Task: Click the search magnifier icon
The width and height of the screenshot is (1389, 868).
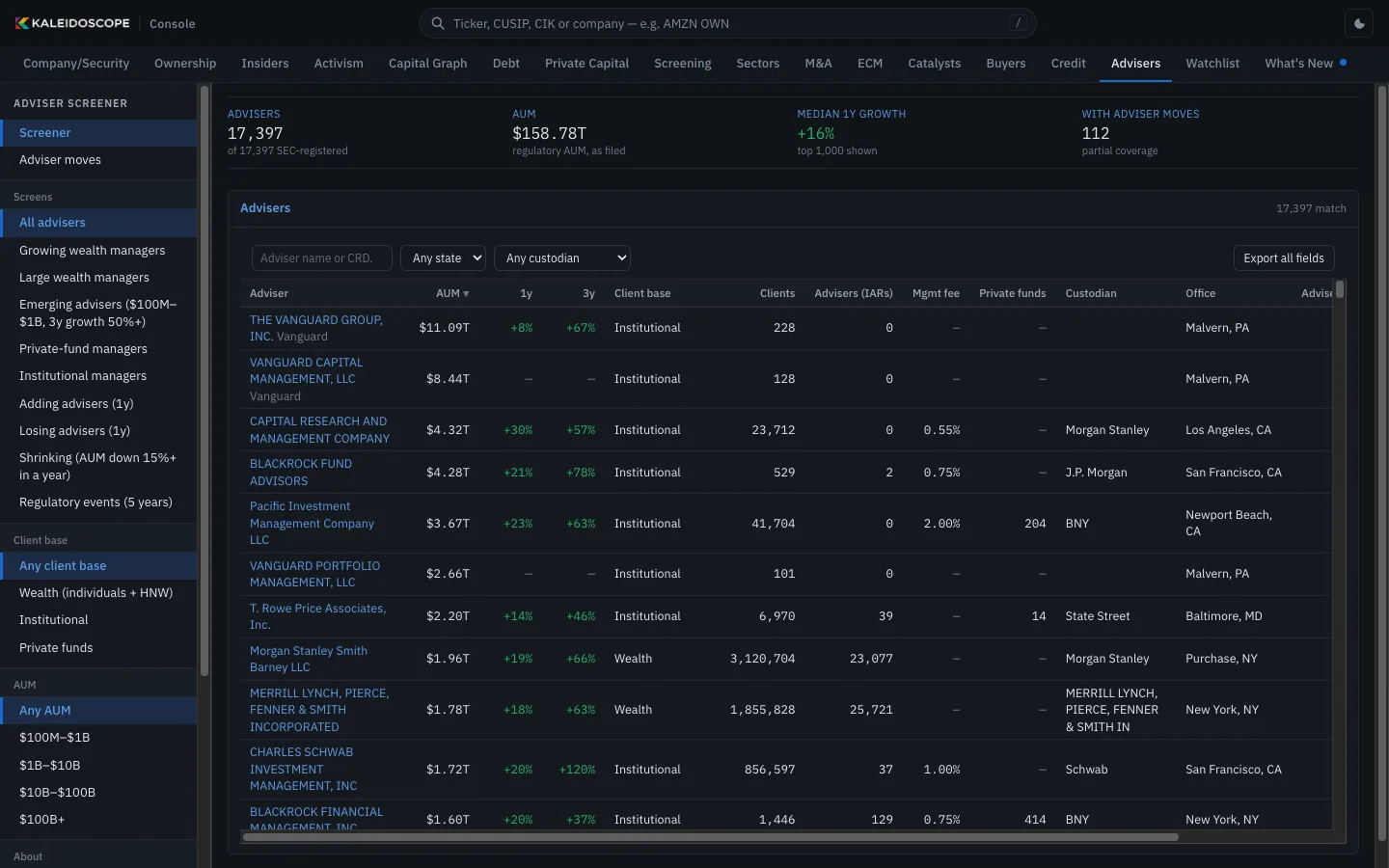Action: [438, 23]
